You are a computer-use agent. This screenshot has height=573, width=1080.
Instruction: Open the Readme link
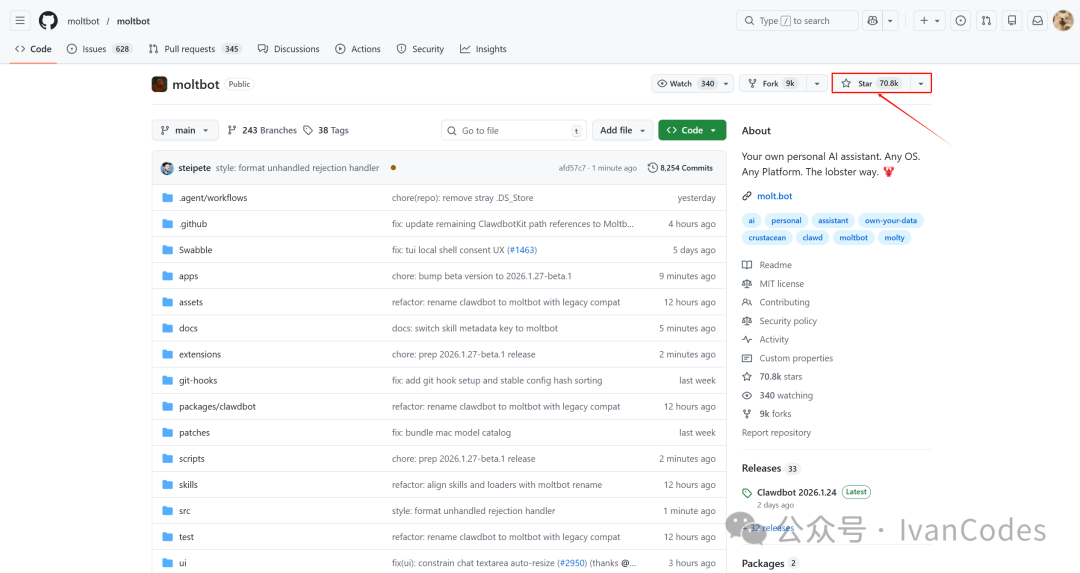pyautogui.click(x=775, y=265)
